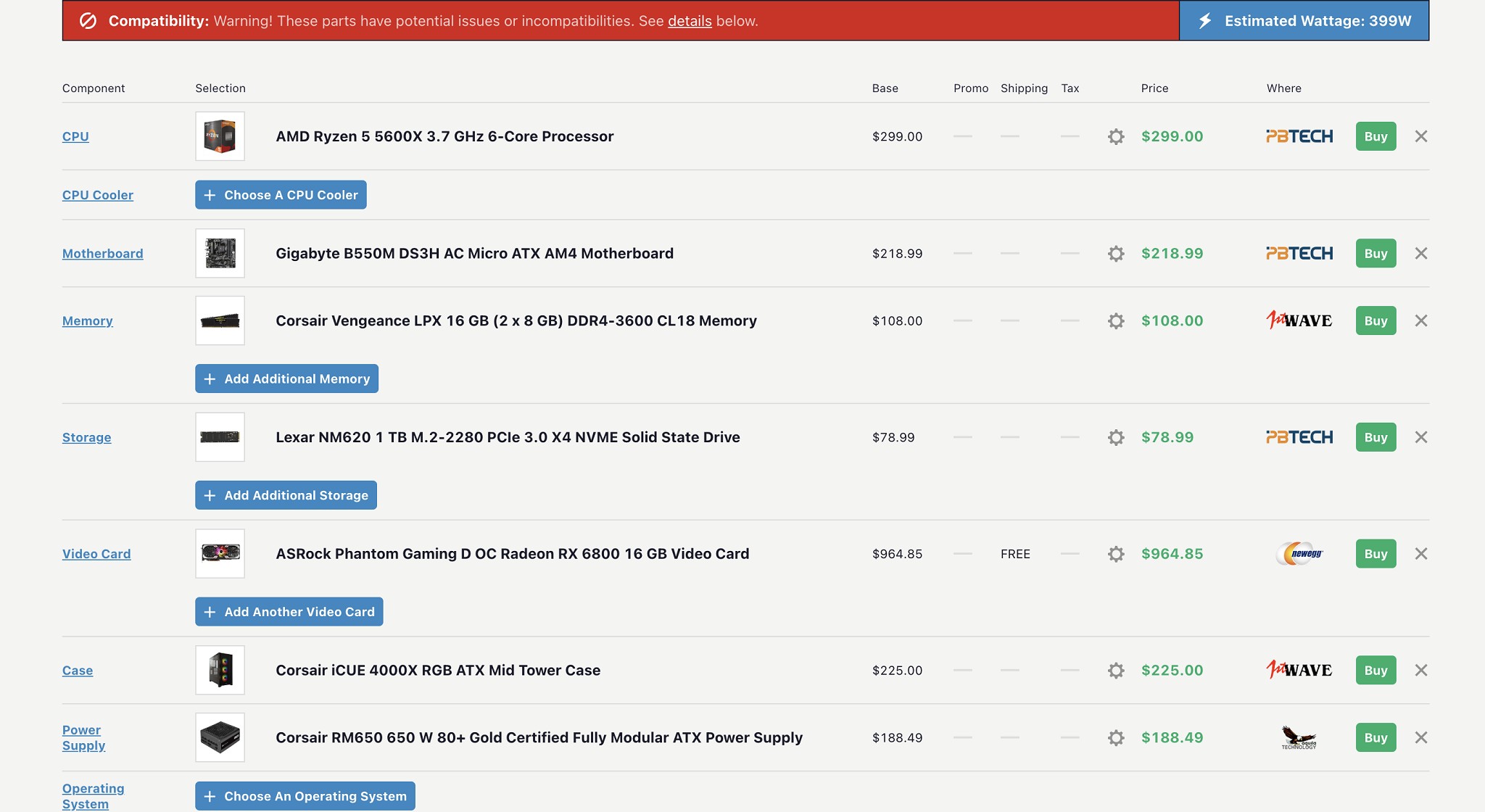Screen dimensions: 1485x812
Task: Click PB Tech logo in the Storage row
Action: pyautogui.click(x=1299, y=437)
